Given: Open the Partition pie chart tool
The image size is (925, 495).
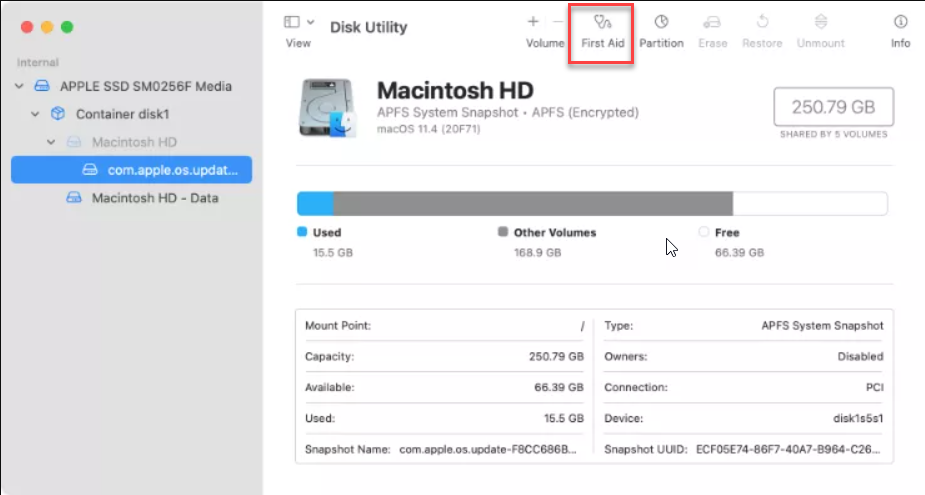Looking at the screenshot, I should point(661,22).
